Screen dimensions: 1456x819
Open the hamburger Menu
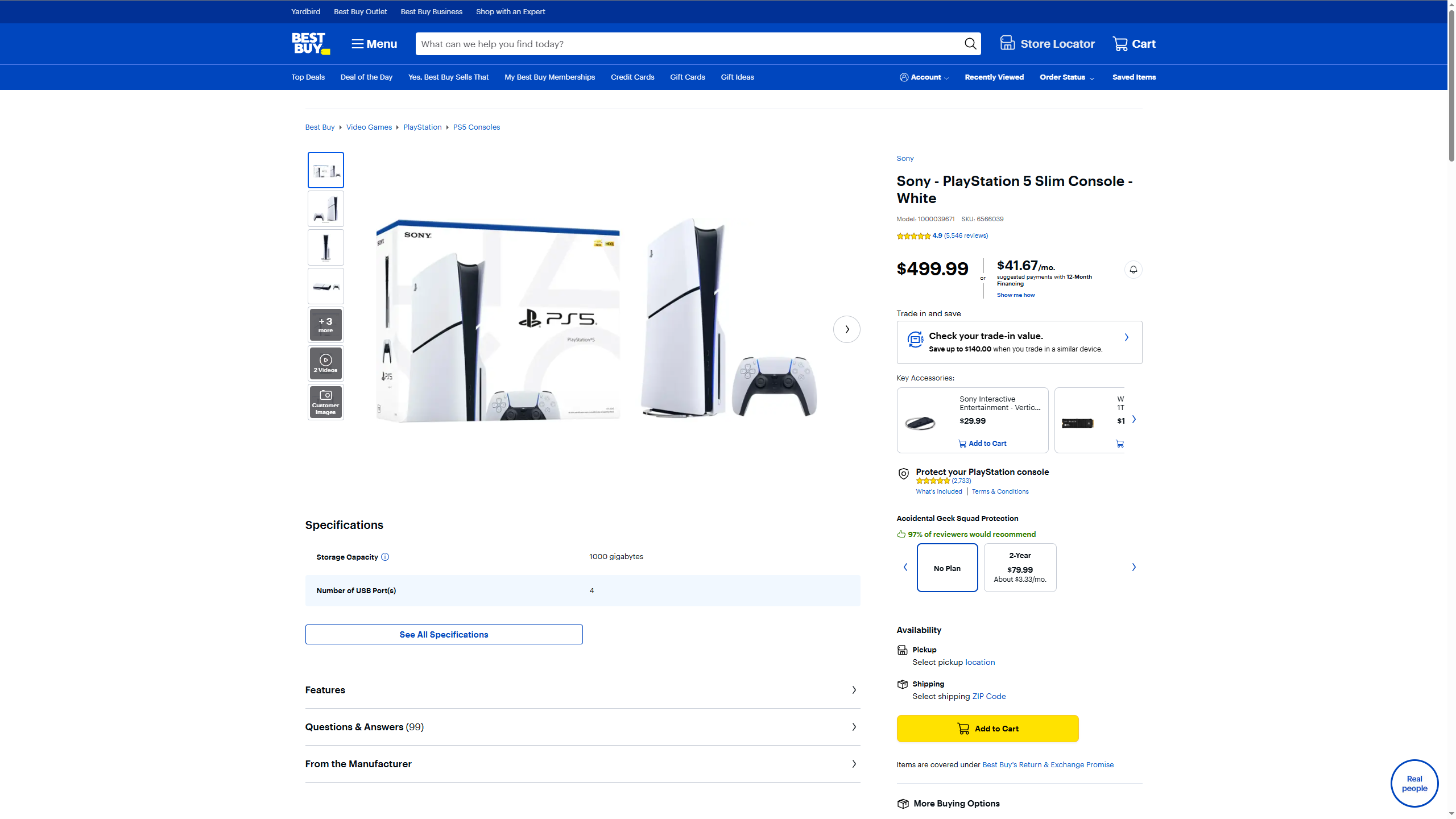point(374,44)
